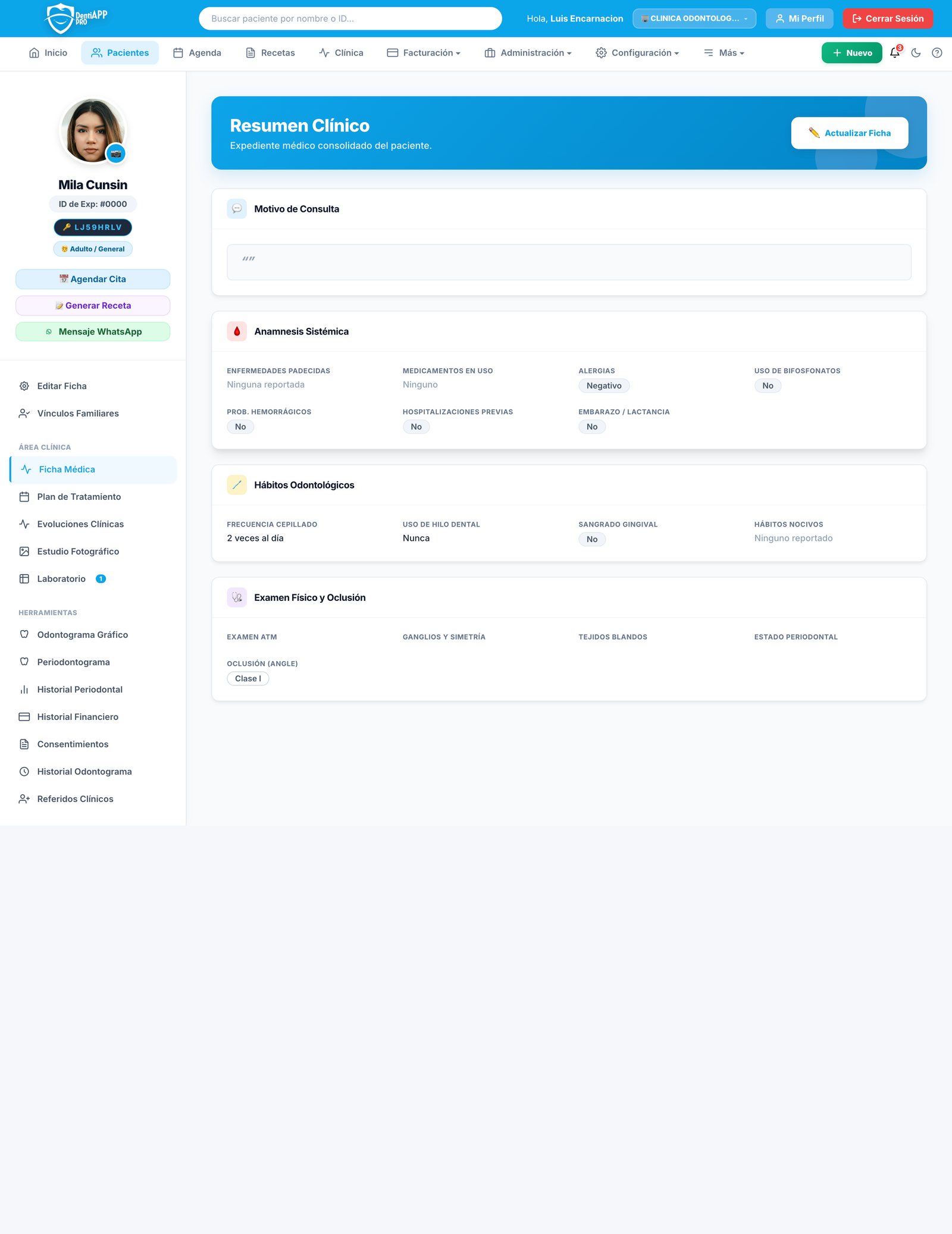
Task: Click the Negativo allergies badge
Action: pos(604,386)
